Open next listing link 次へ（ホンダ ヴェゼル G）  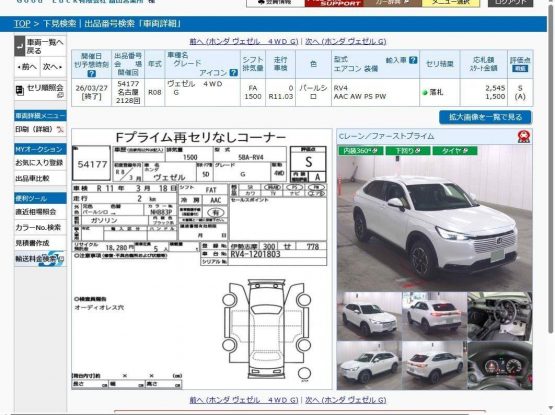pos(345,41)
